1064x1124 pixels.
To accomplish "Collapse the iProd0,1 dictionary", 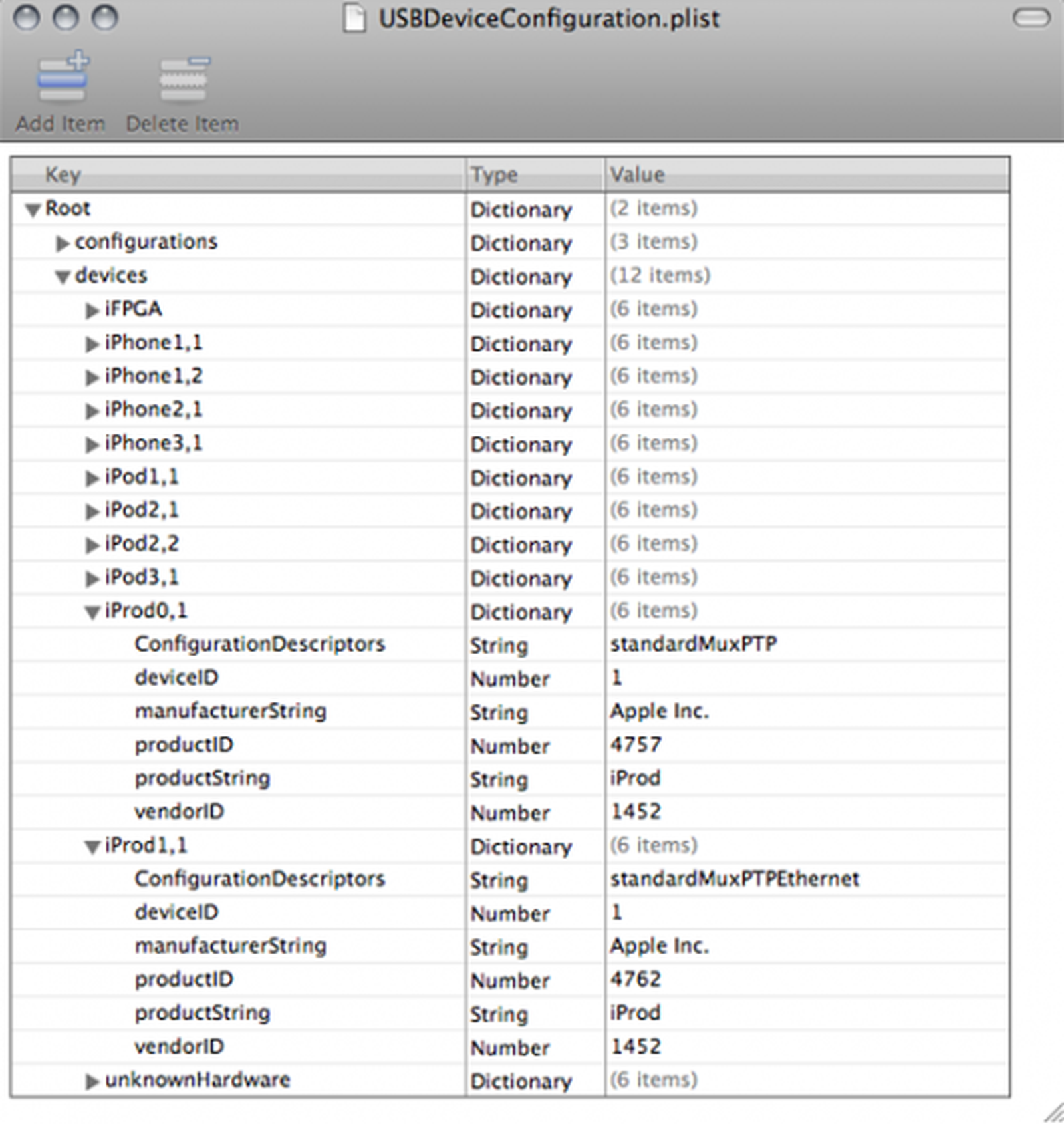I will point(92,612).
